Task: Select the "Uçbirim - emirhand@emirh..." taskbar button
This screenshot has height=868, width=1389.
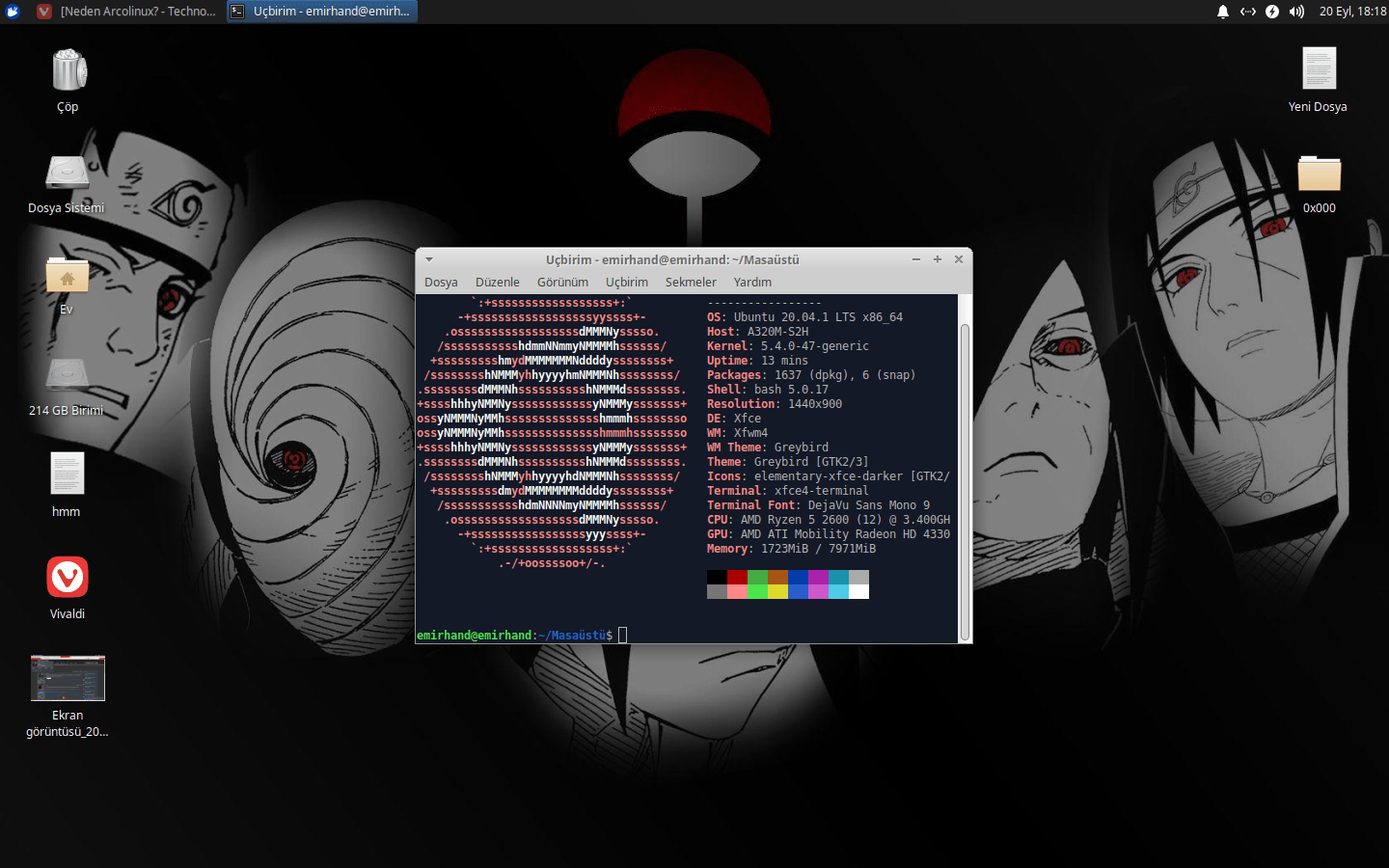Action: coord(322,12)
